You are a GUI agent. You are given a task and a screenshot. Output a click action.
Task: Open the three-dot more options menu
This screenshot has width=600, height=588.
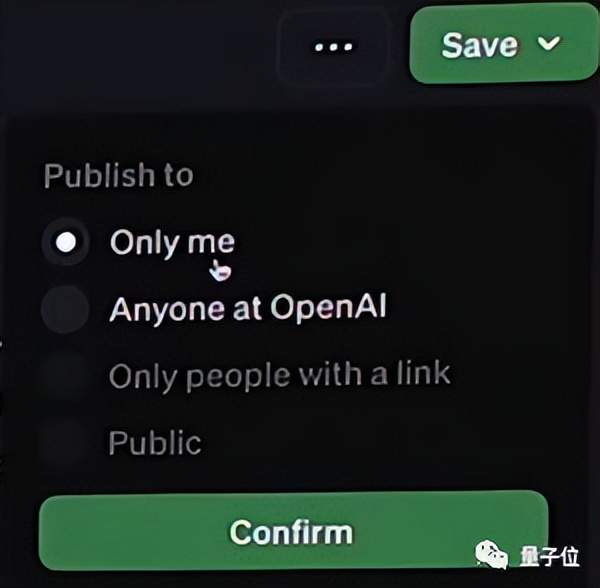333,47
